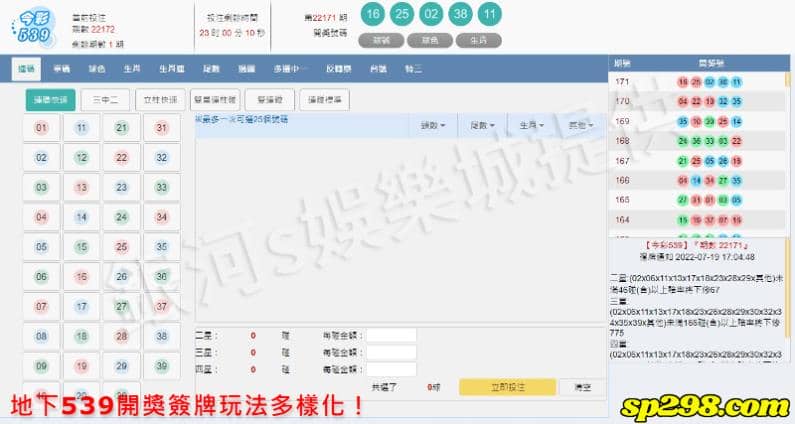Pick number 21 in the number grid

[122, 127]
